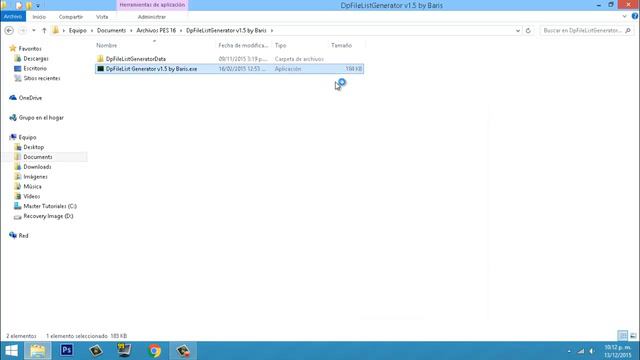Open Escritorio under Favoritos
The height and width of the screenshot is (360, 640).
pyautogui.click(x=35, y=68)
